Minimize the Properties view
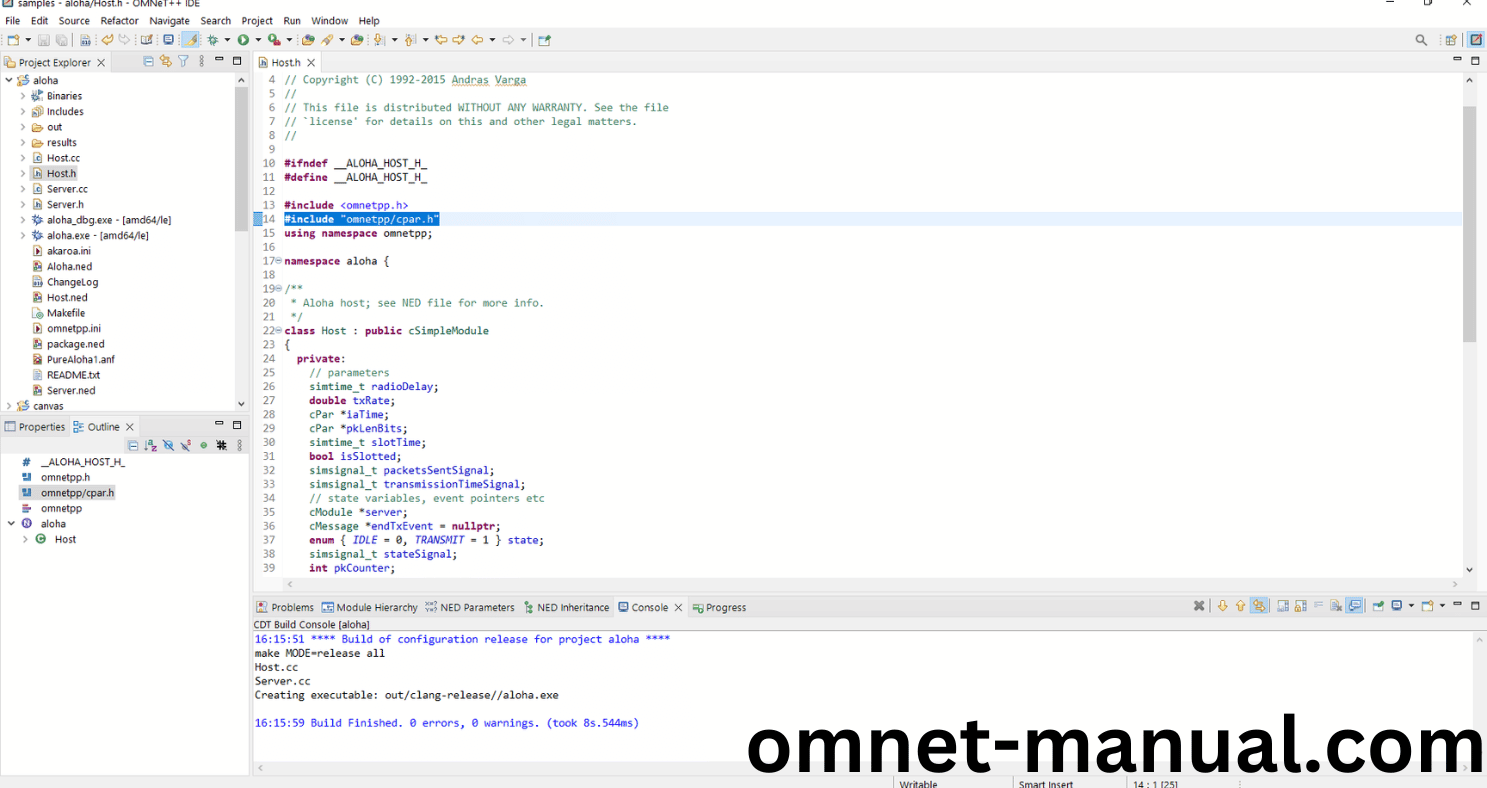This screenshot has height=788, width=1487. [219, 426]
